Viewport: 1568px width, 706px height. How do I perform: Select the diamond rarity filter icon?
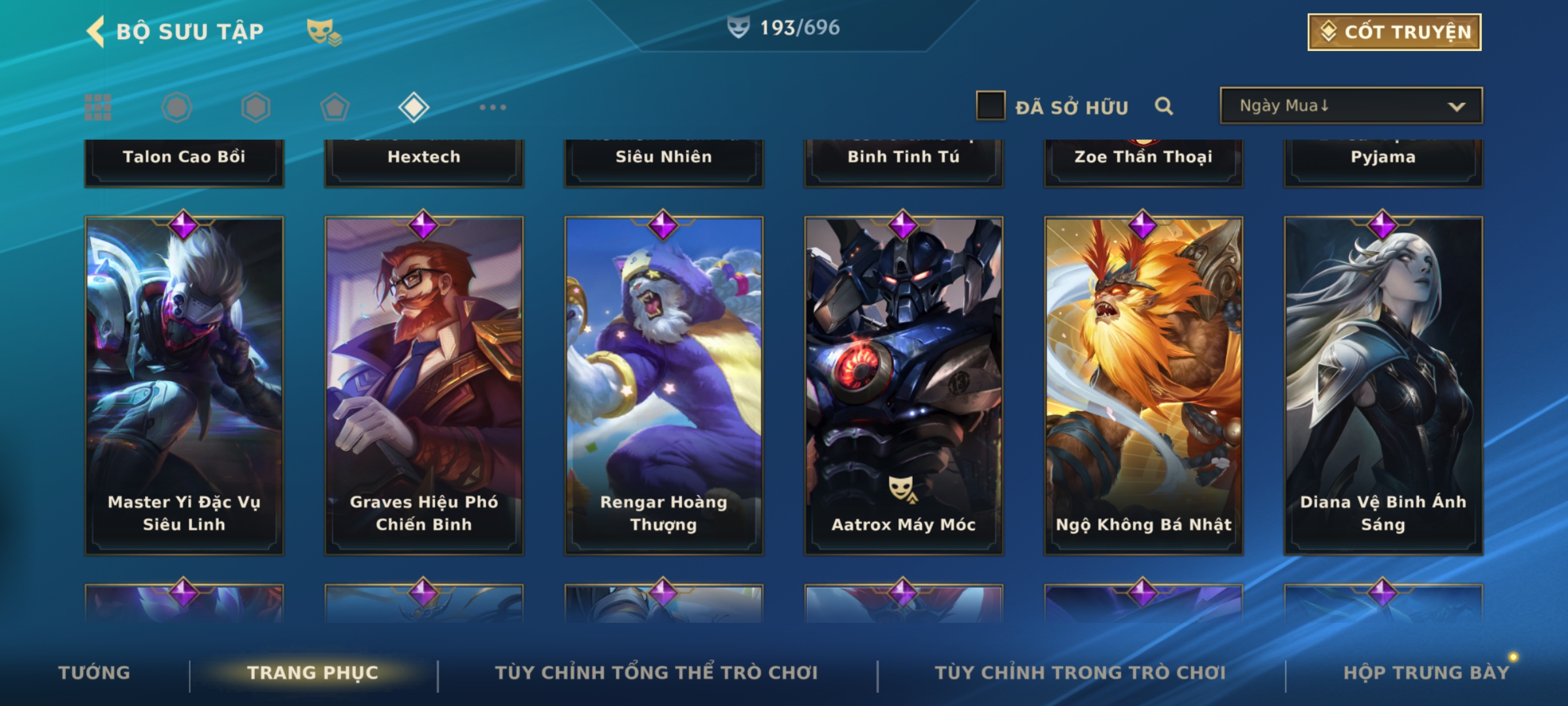(414, 107)
